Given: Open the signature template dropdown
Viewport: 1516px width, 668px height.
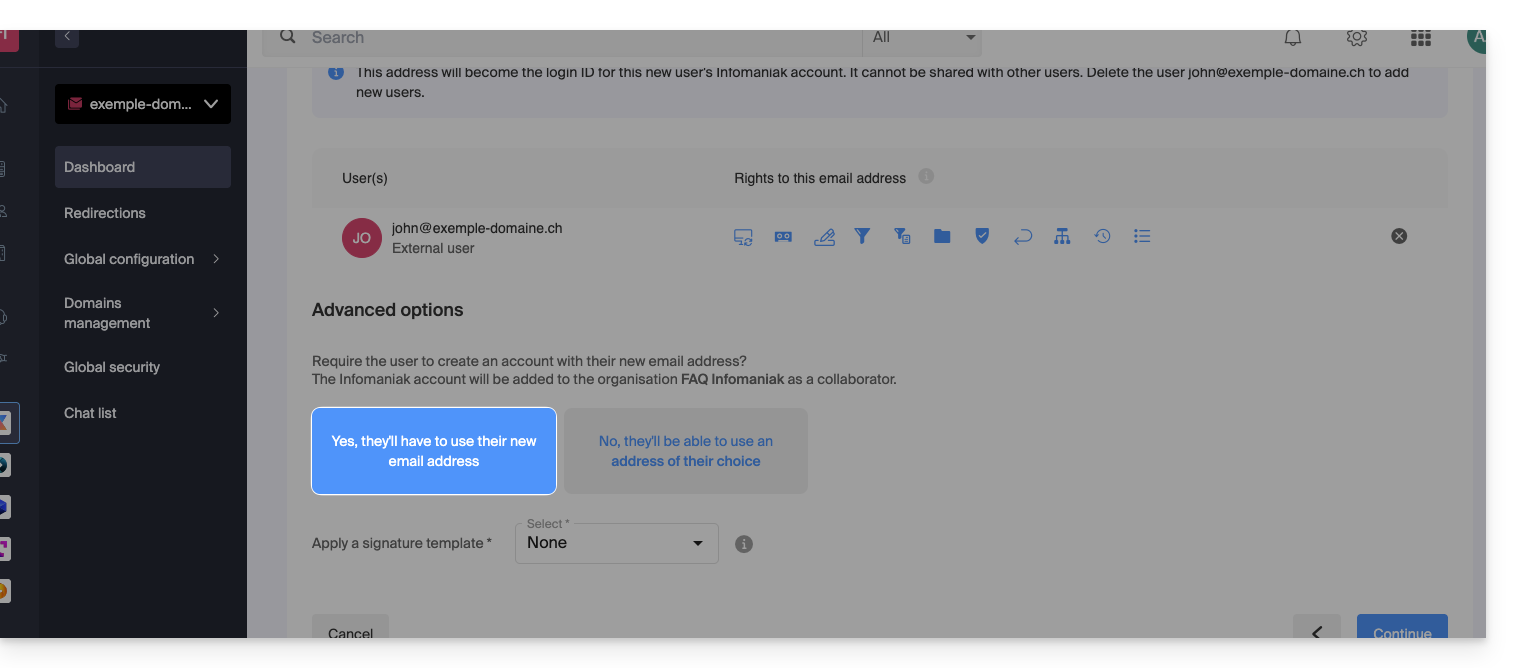Looking at the screenshot, I should point(616,543).
